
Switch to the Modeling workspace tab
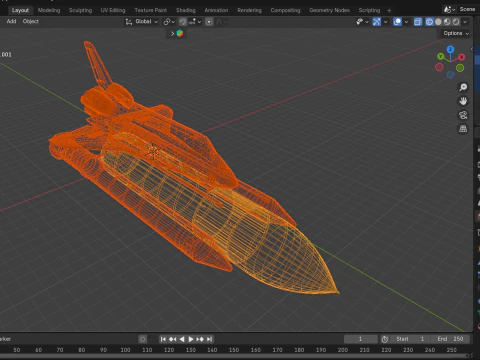pos(49,10)
